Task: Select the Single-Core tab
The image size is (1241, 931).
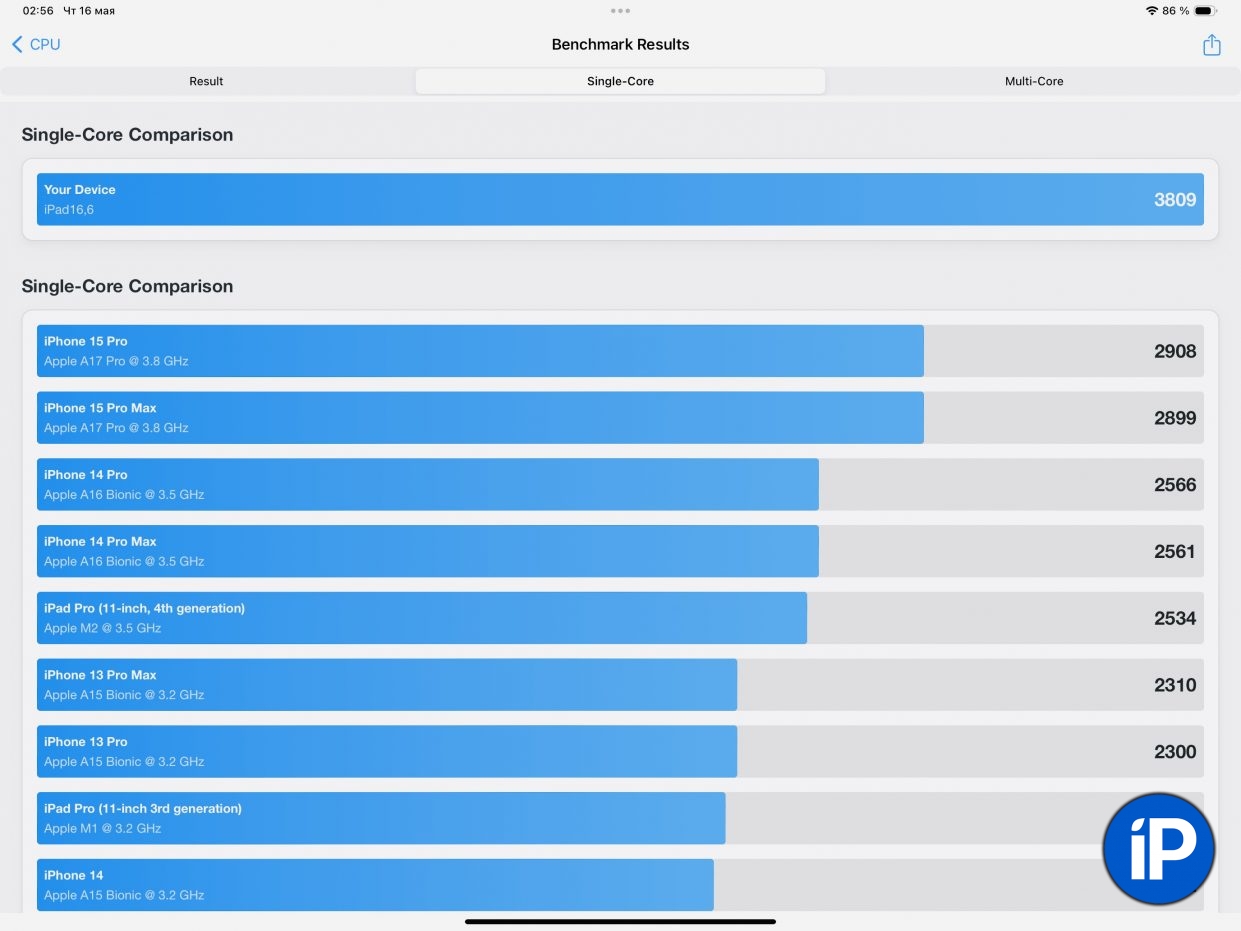Action: [x=620, y=81]
